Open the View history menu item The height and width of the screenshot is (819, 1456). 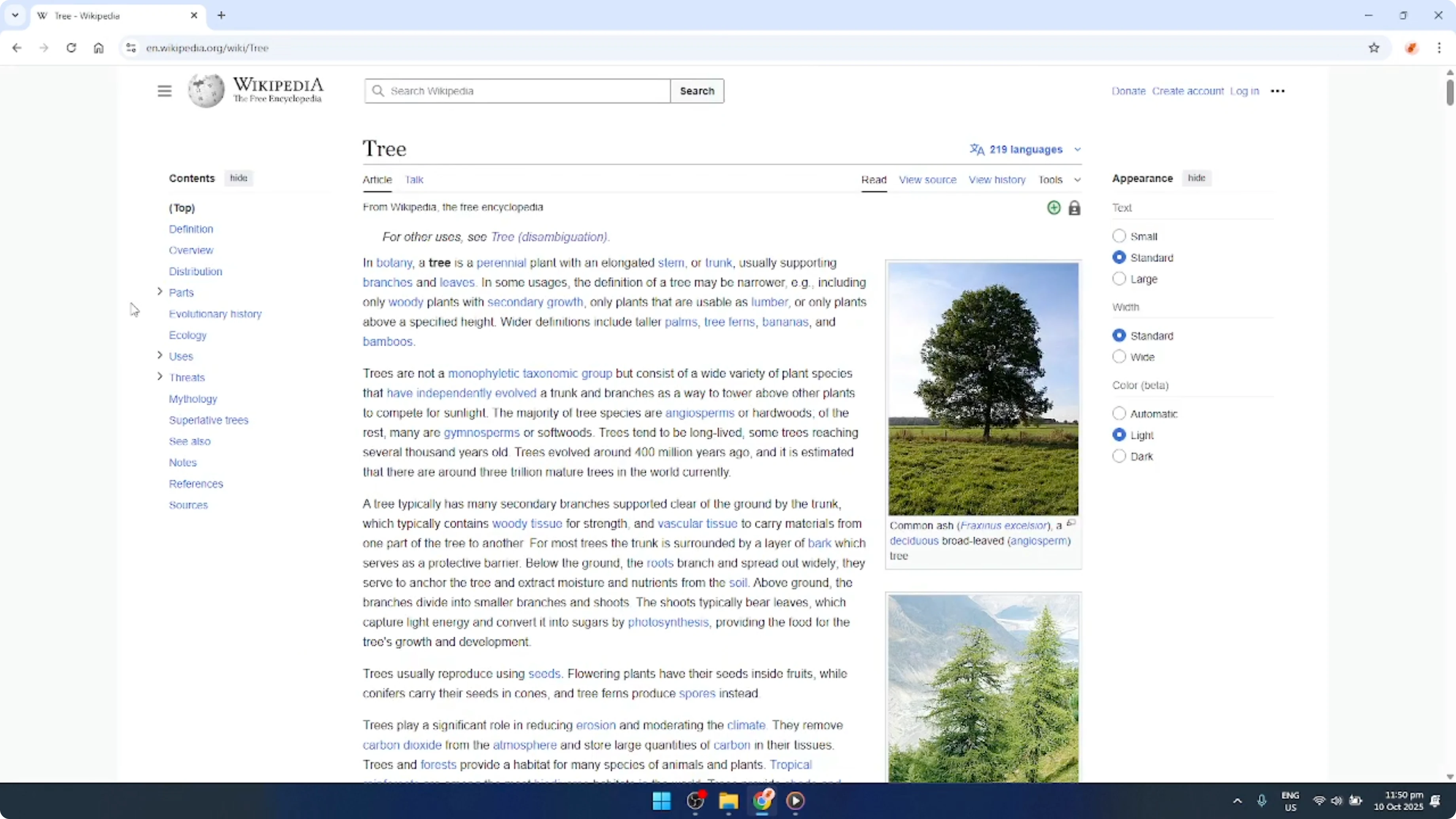[x=997, y=180]
